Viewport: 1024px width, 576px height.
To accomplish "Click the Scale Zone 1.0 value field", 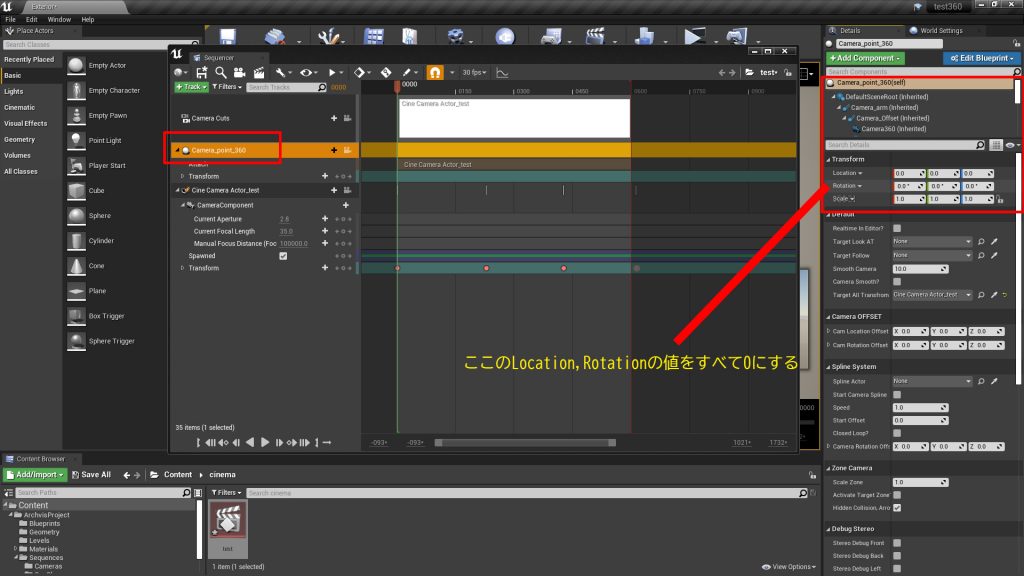I will 920,483.
